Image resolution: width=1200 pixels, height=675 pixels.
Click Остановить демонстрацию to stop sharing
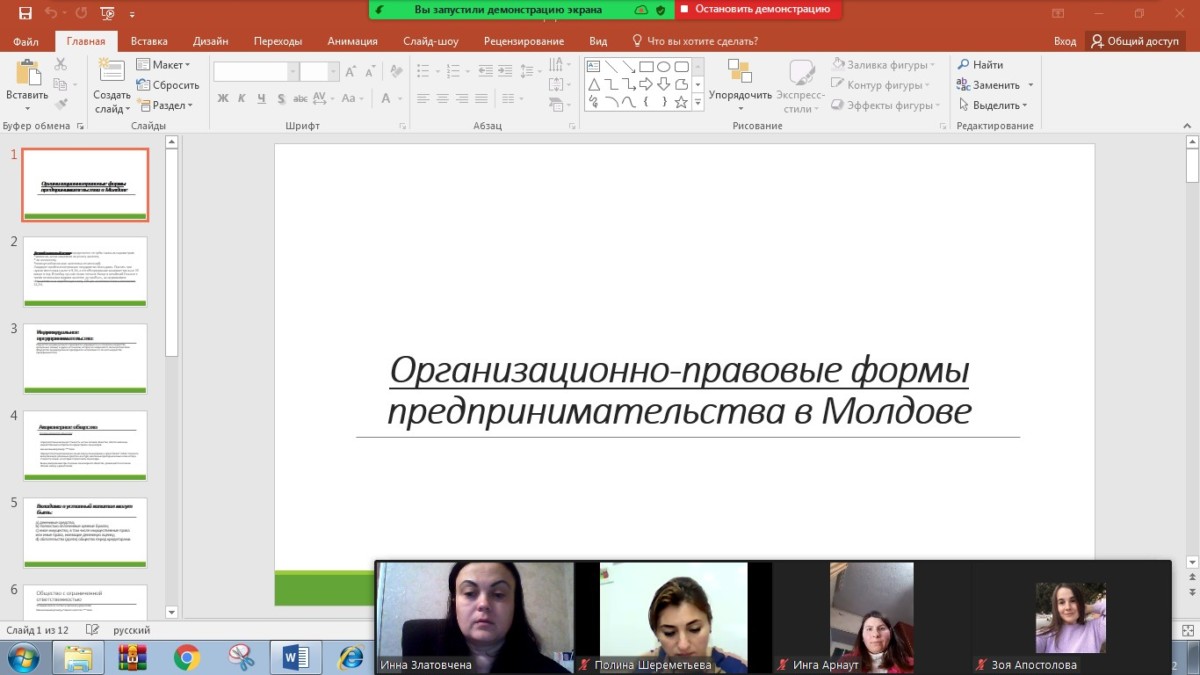coord(759,9)
